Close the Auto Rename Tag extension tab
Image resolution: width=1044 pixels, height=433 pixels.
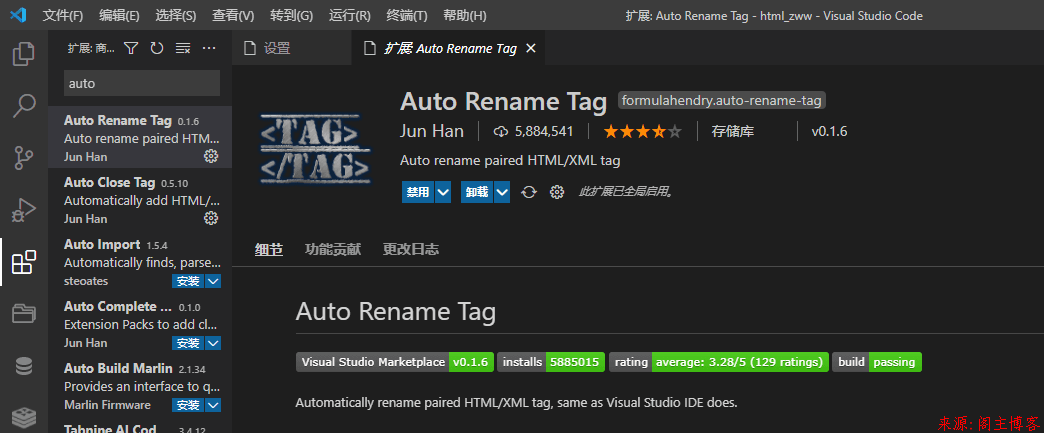pos(531,48)
